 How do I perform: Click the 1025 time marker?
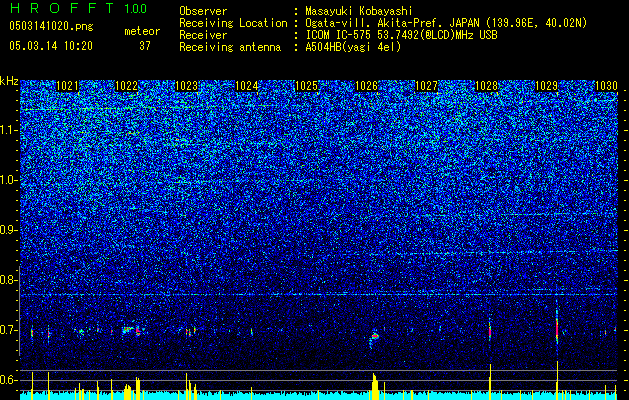coord(306,86)
